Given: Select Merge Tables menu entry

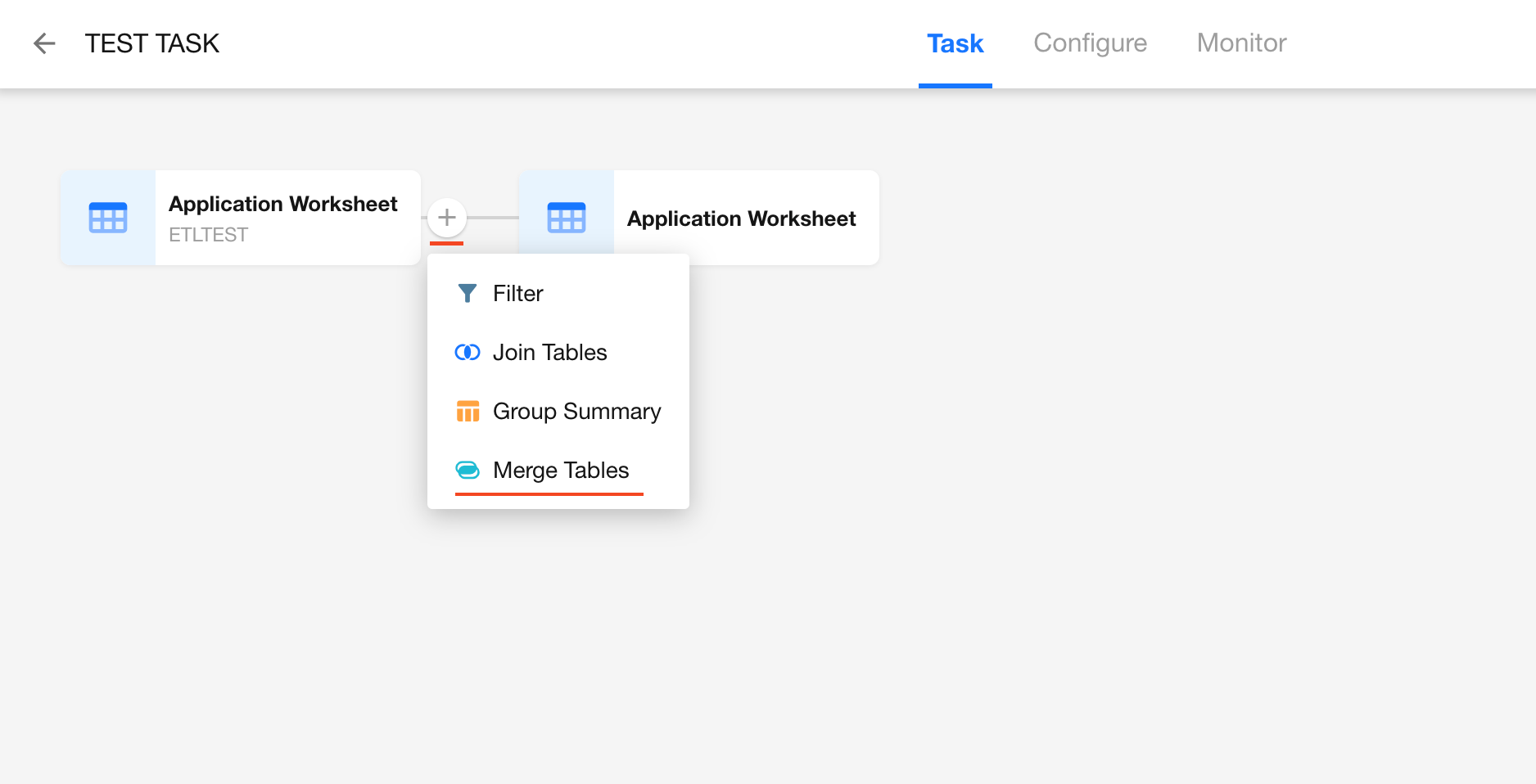Looking at the screenshot, I should click(561, 471).
